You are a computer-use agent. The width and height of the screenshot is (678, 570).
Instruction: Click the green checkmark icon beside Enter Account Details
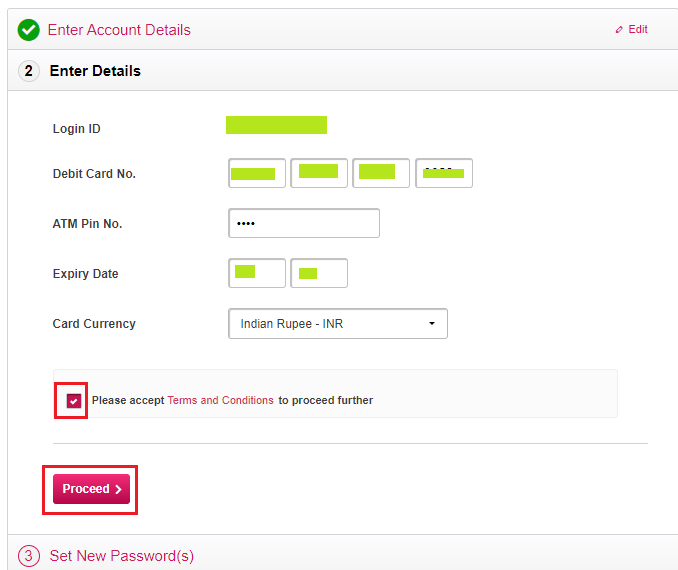coord(29,30)
